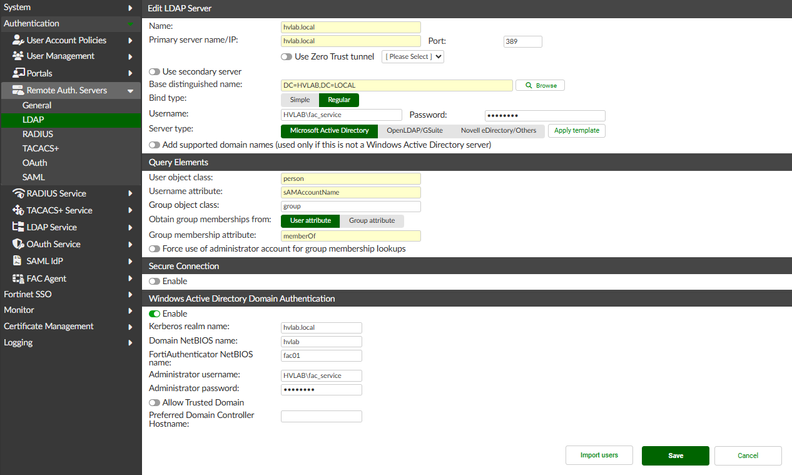Click the OAuth Service shield icon
This screenshot has width=792, height=475.
click(18, 244)
